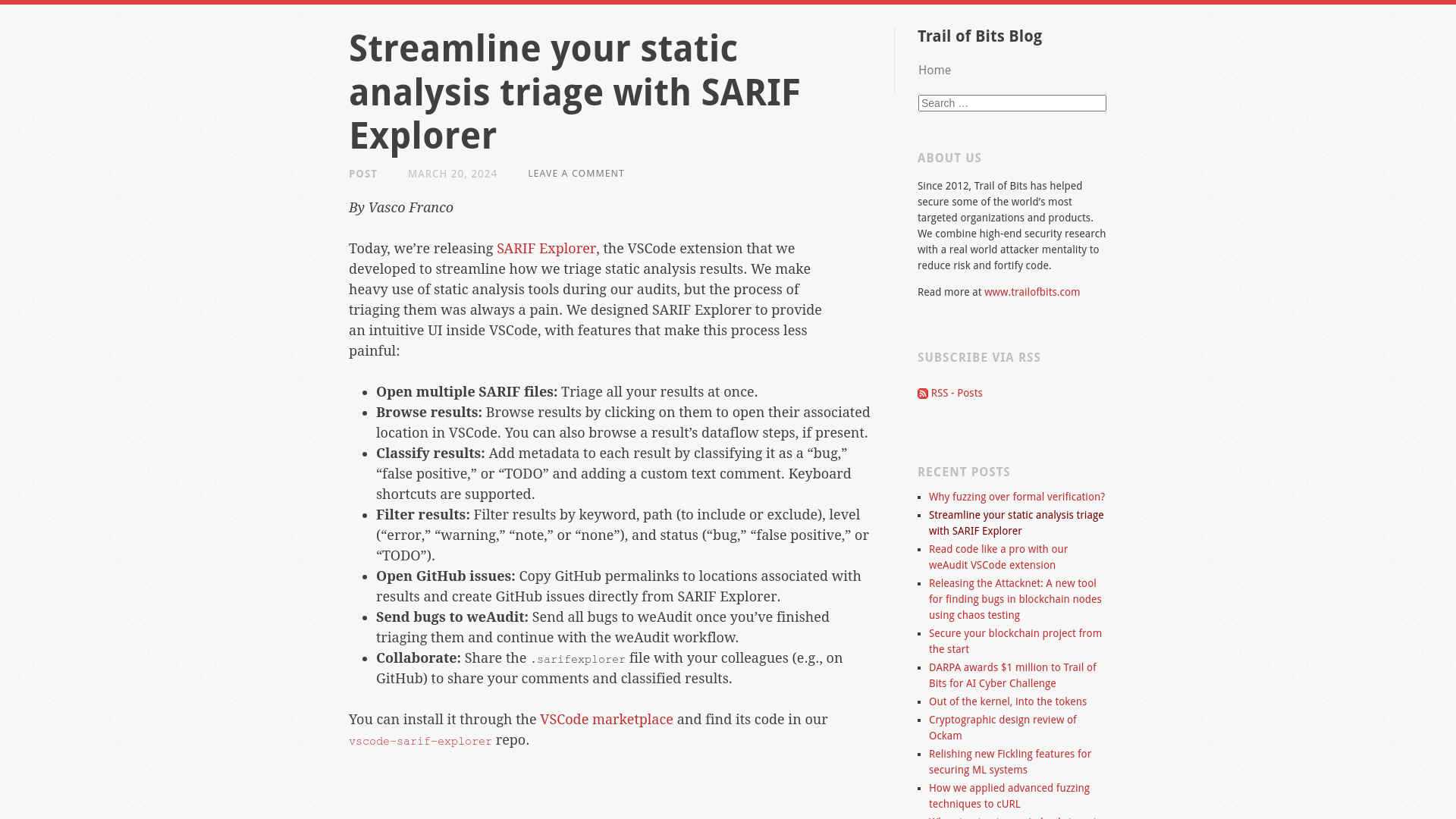Expand the RECENT POSTS sidebar section

click(964, 471)
